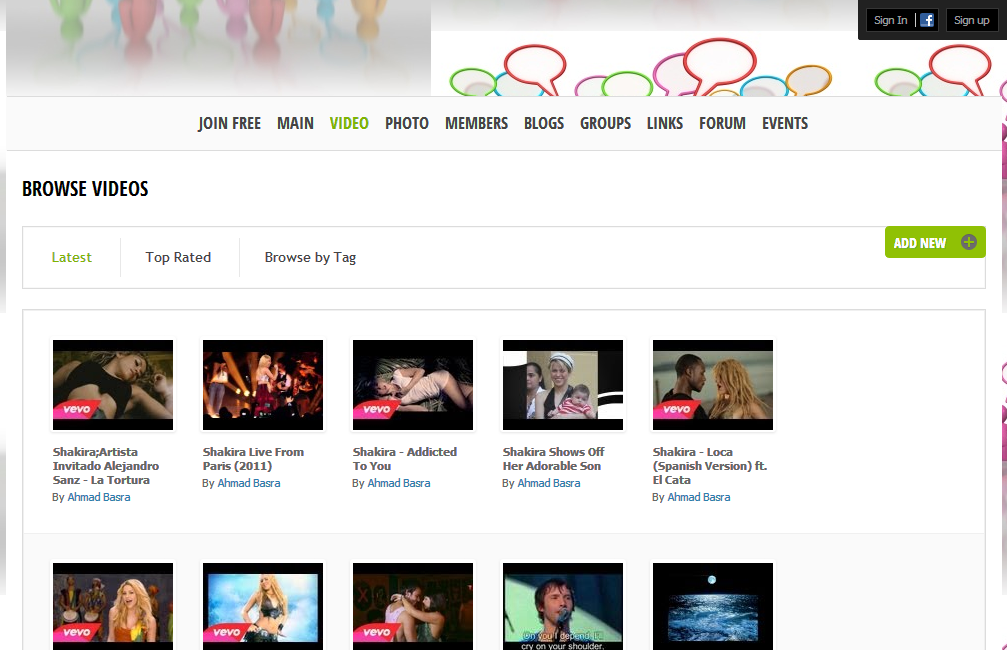
Task: Open the Addicted To You video thumbnail
Action: (413, 385)
